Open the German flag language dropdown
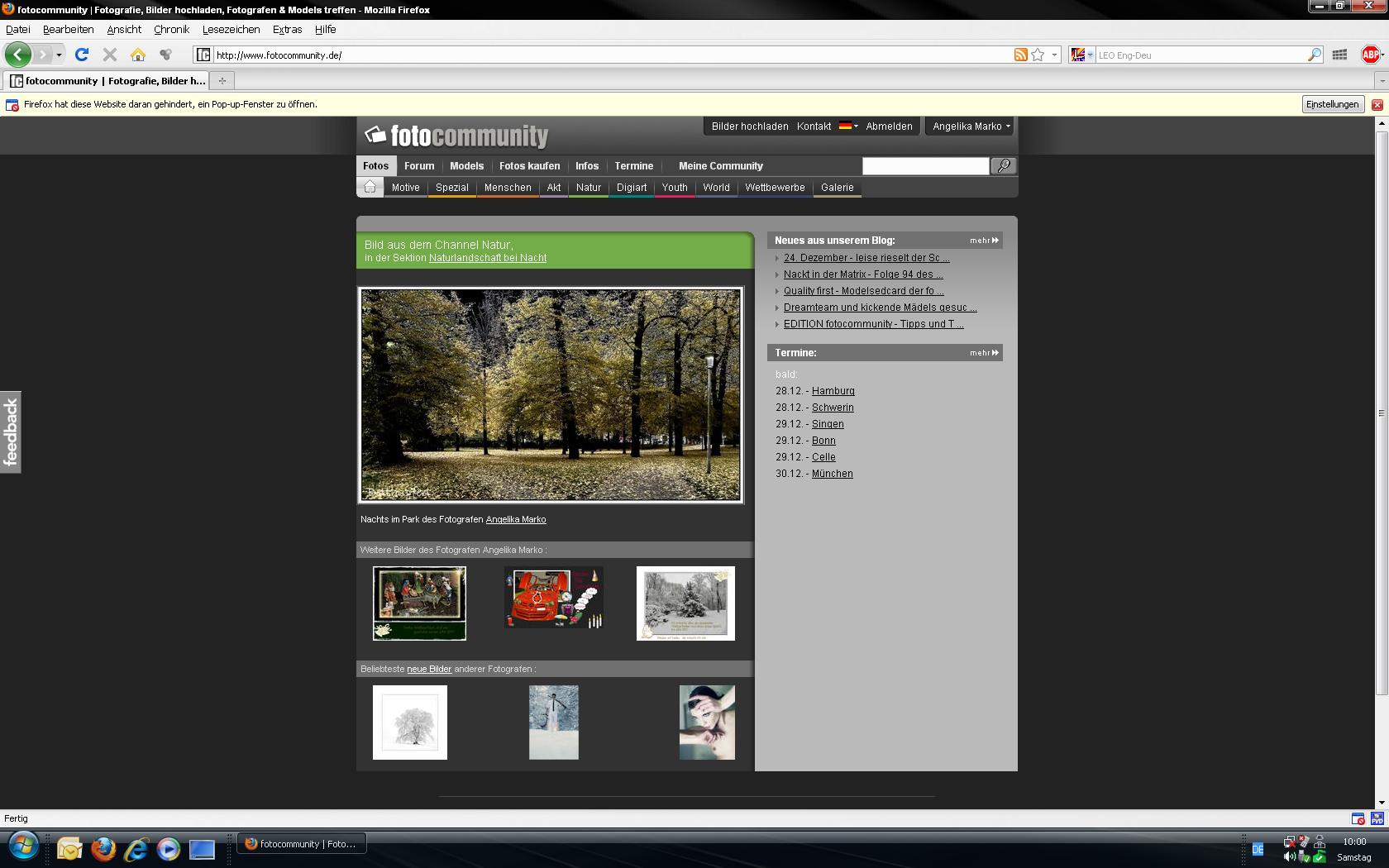 848,126
